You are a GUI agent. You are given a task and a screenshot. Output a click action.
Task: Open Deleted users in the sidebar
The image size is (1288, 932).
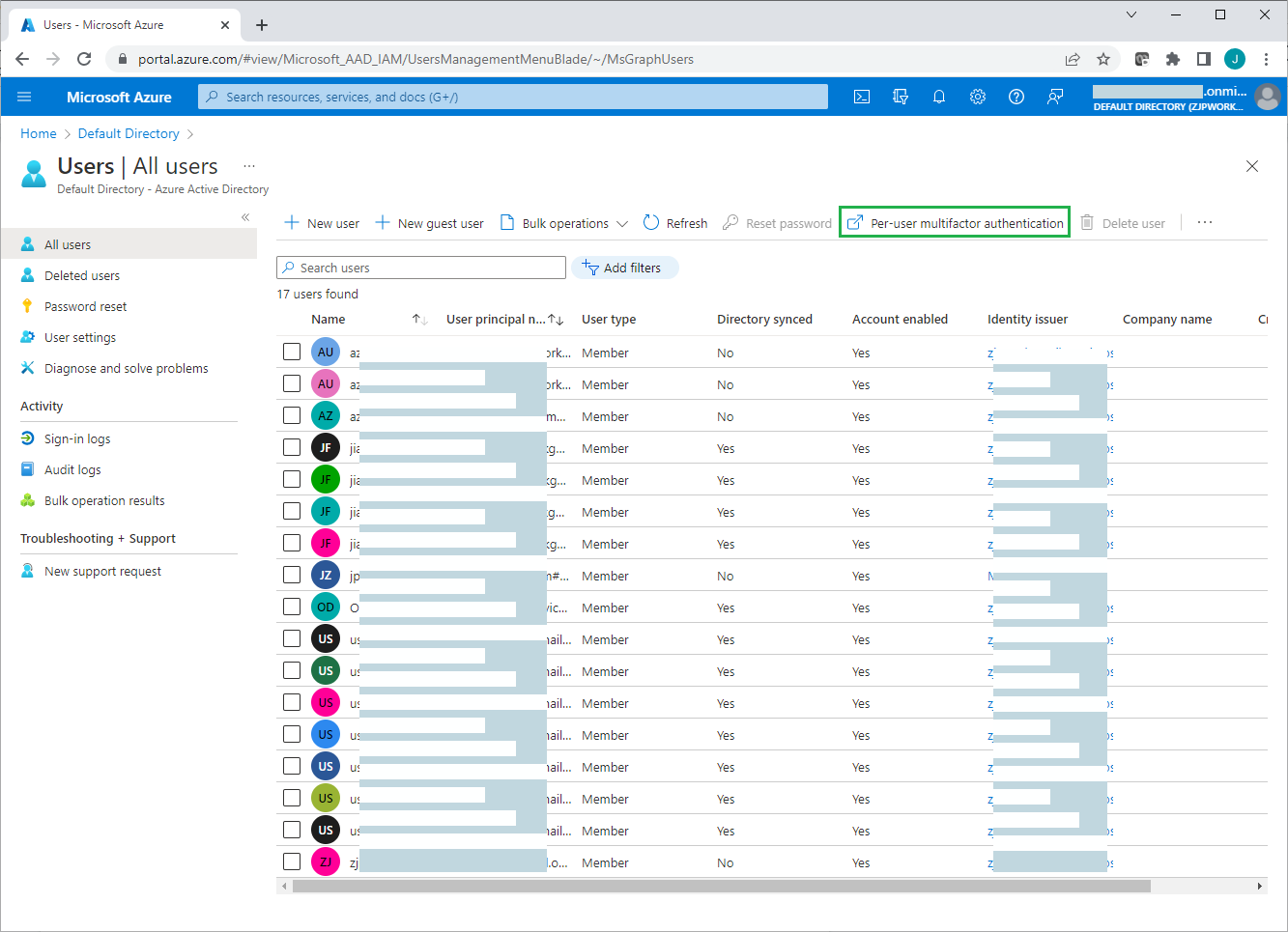point(82,275)
